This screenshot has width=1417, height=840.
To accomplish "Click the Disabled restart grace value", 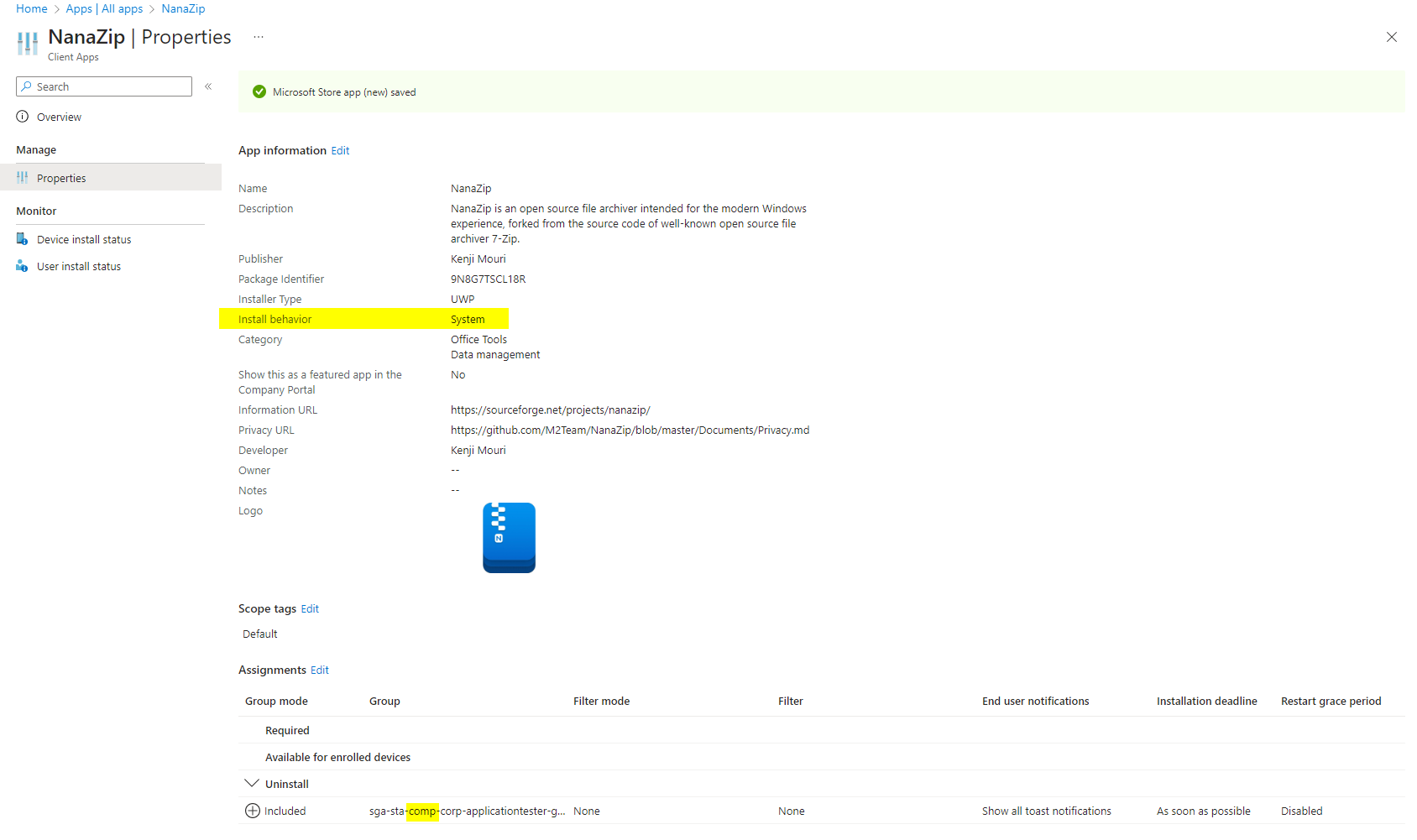I will 1301,811.
